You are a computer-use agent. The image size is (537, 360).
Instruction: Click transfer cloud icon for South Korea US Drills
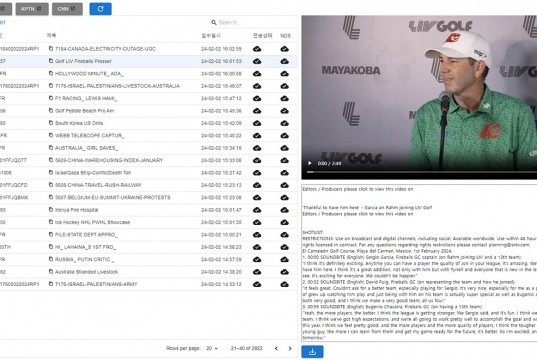coord(257,123)
